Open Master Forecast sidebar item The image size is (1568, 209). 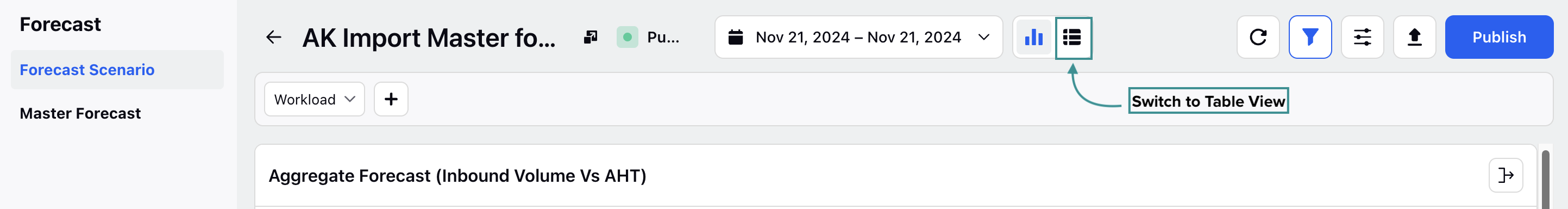point(80,113)
